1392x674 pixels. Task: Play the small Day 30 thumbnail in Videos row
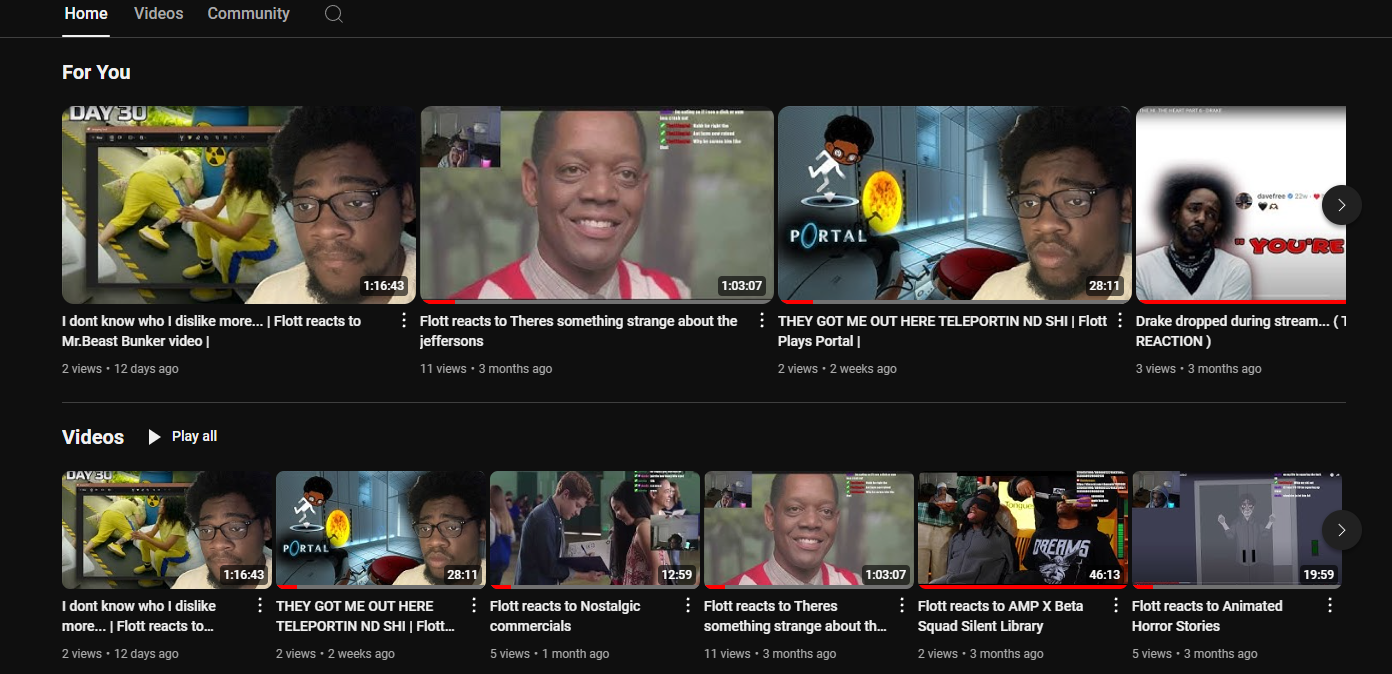pyautogui.click(x=167, y=530)
